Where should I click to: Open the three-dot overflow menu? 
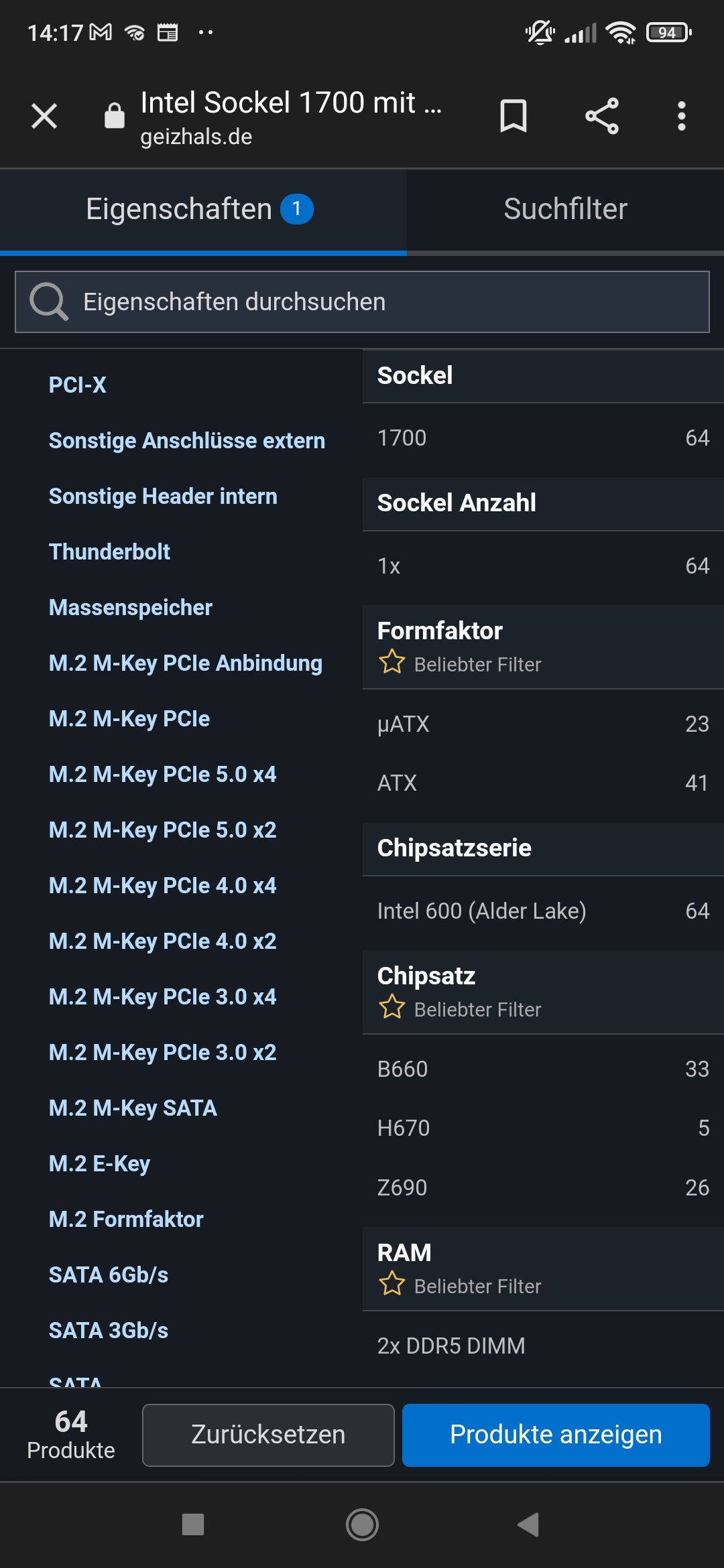tap(681, 117)
